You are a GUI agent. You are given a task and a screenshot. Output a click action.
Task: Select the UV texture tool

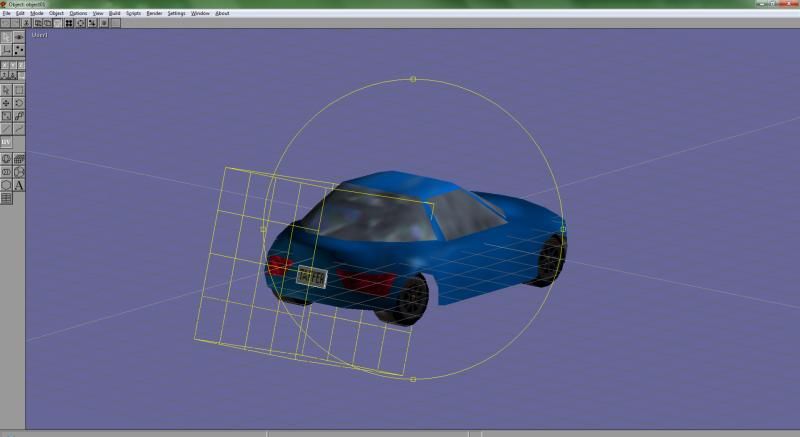click(x=6, y=142)
